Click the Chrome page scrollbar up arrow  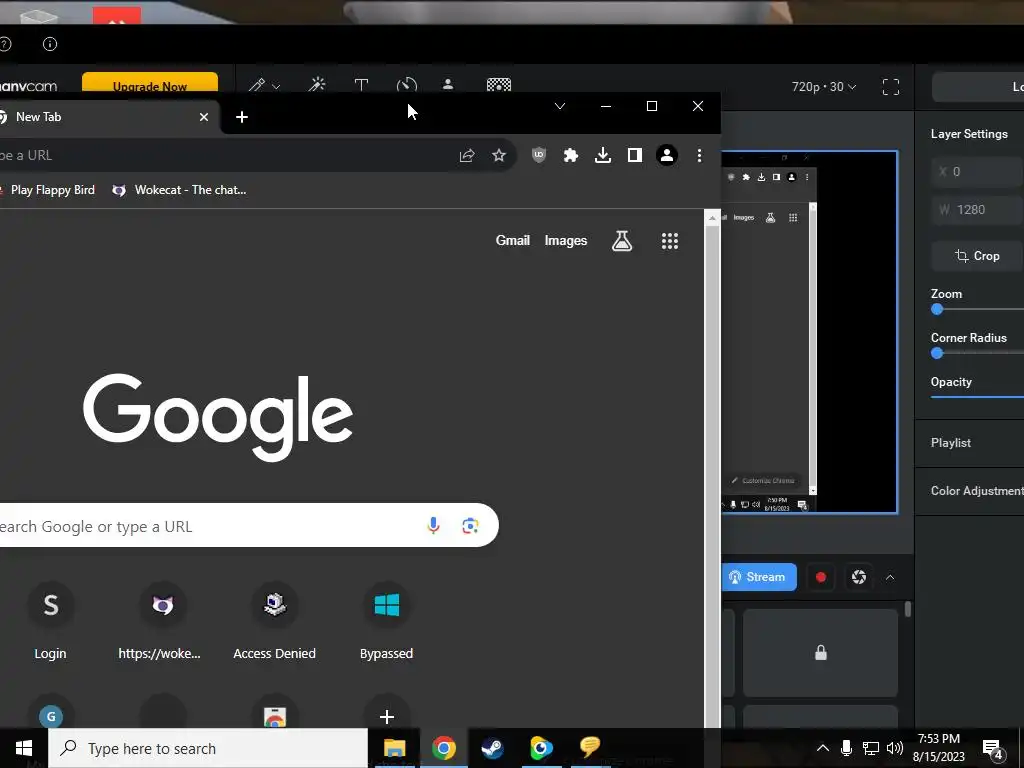pos(712,218)
